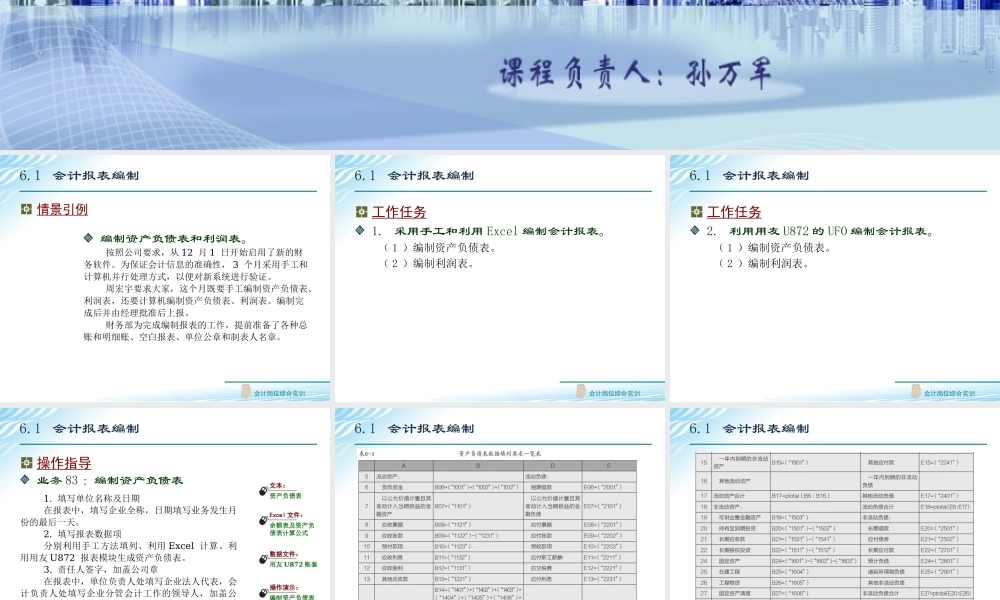
Task: Click the 数据文件: label
Action: point(283,555)
